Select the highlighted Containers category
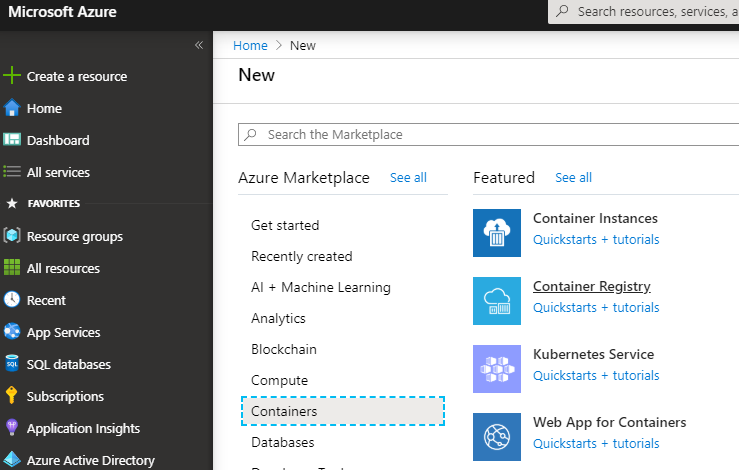The width and height of the screenshot is (739, 470). click(343, 411)
